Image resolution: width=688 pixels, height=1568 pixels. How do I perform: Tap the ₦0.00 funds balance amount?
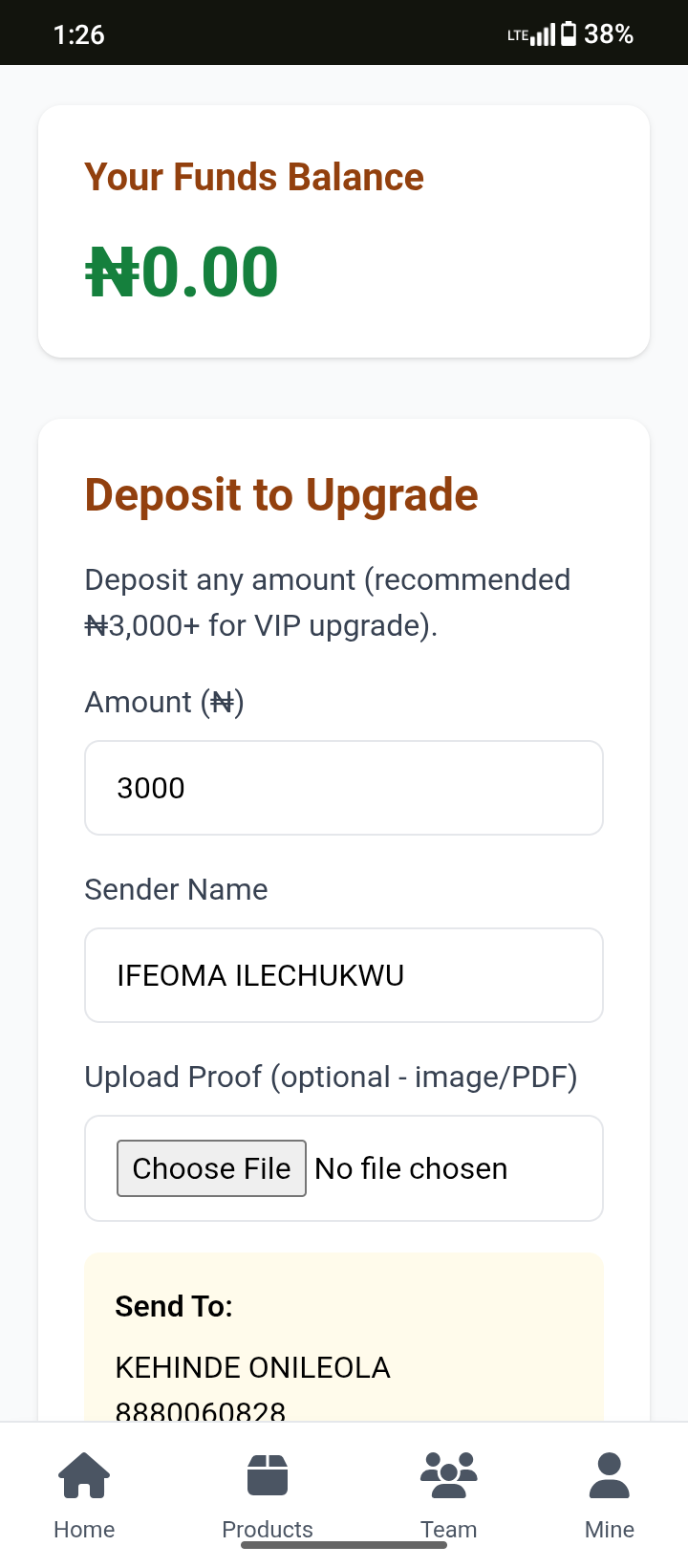click(183, 272)
